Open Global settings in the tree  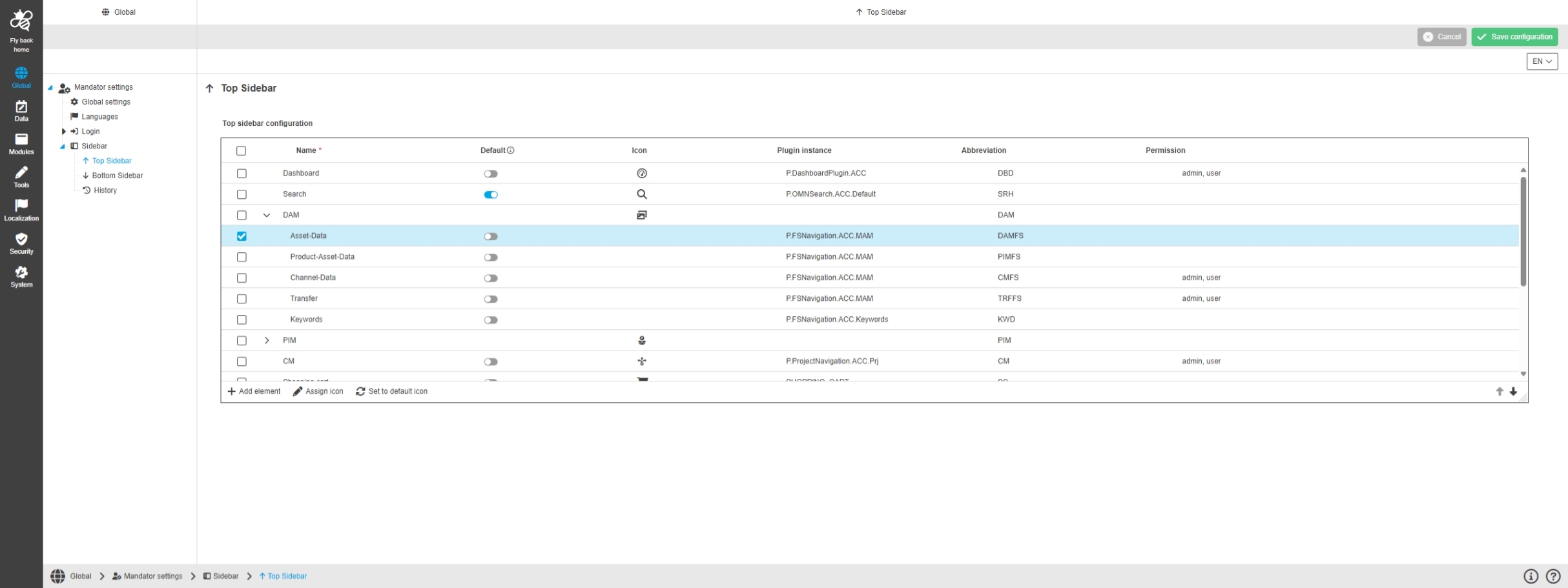pyautogui.click(x=105, y=102)
